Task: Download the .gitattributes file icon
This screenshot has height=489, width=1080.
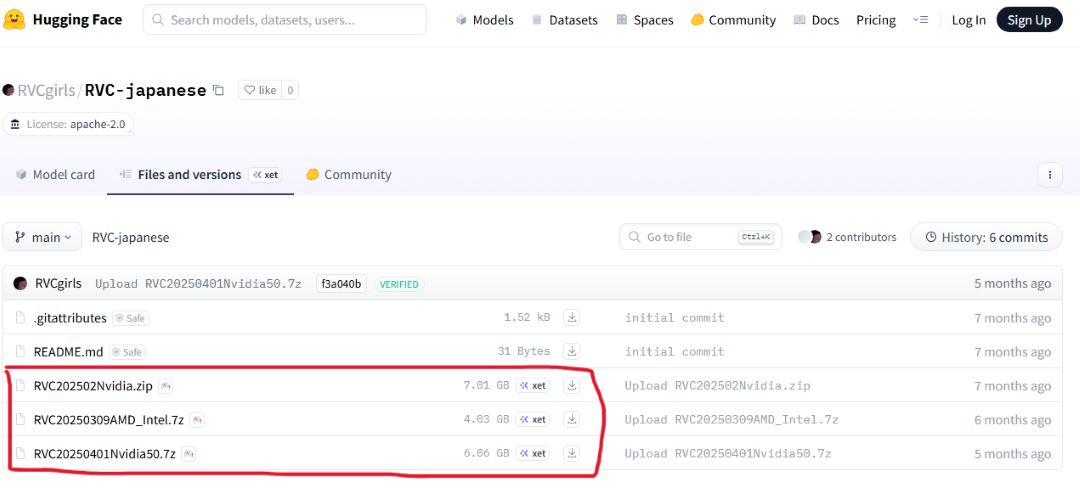Action: tap(571, 318)
